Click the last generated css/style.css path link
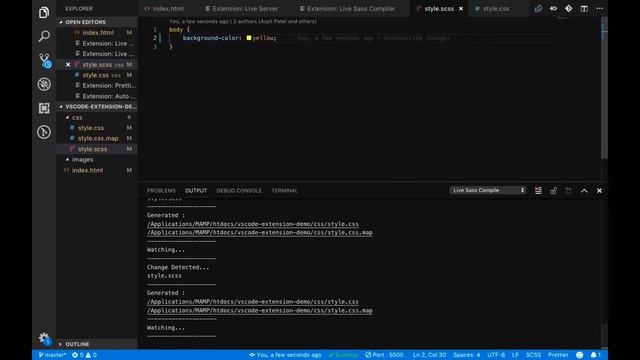Viewport: 640px width, 360px height. pos(253,302)
